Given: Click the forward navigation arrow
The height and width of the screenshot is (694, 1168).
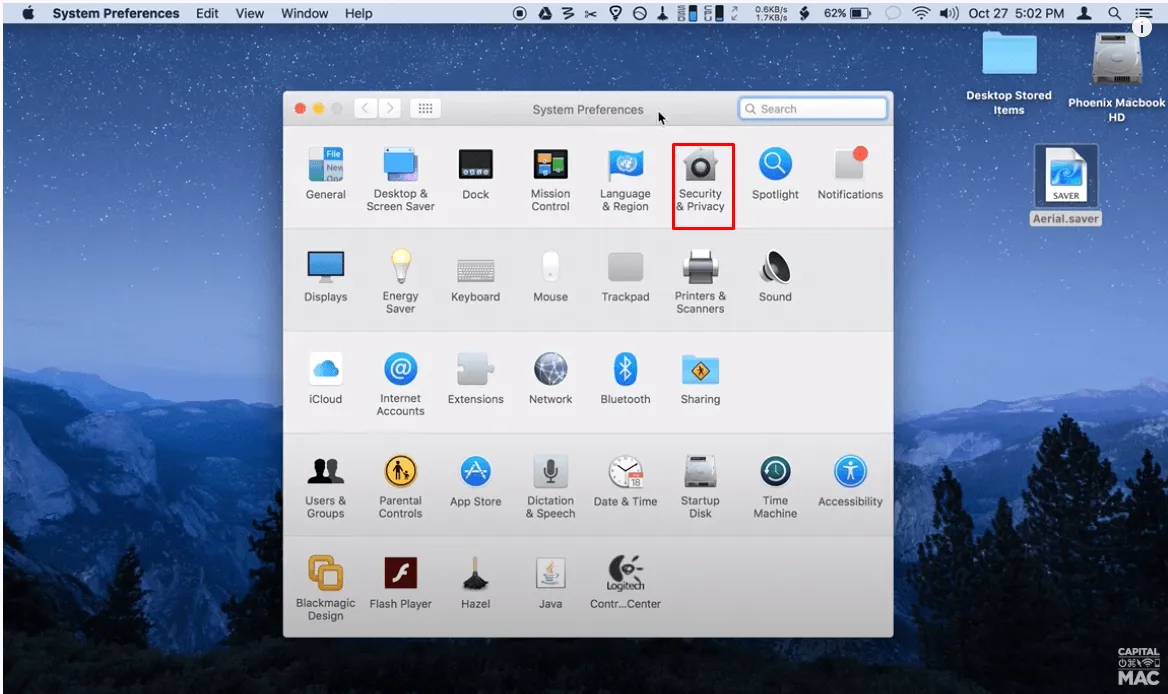Looking at the screenshot, I should 390,109.
